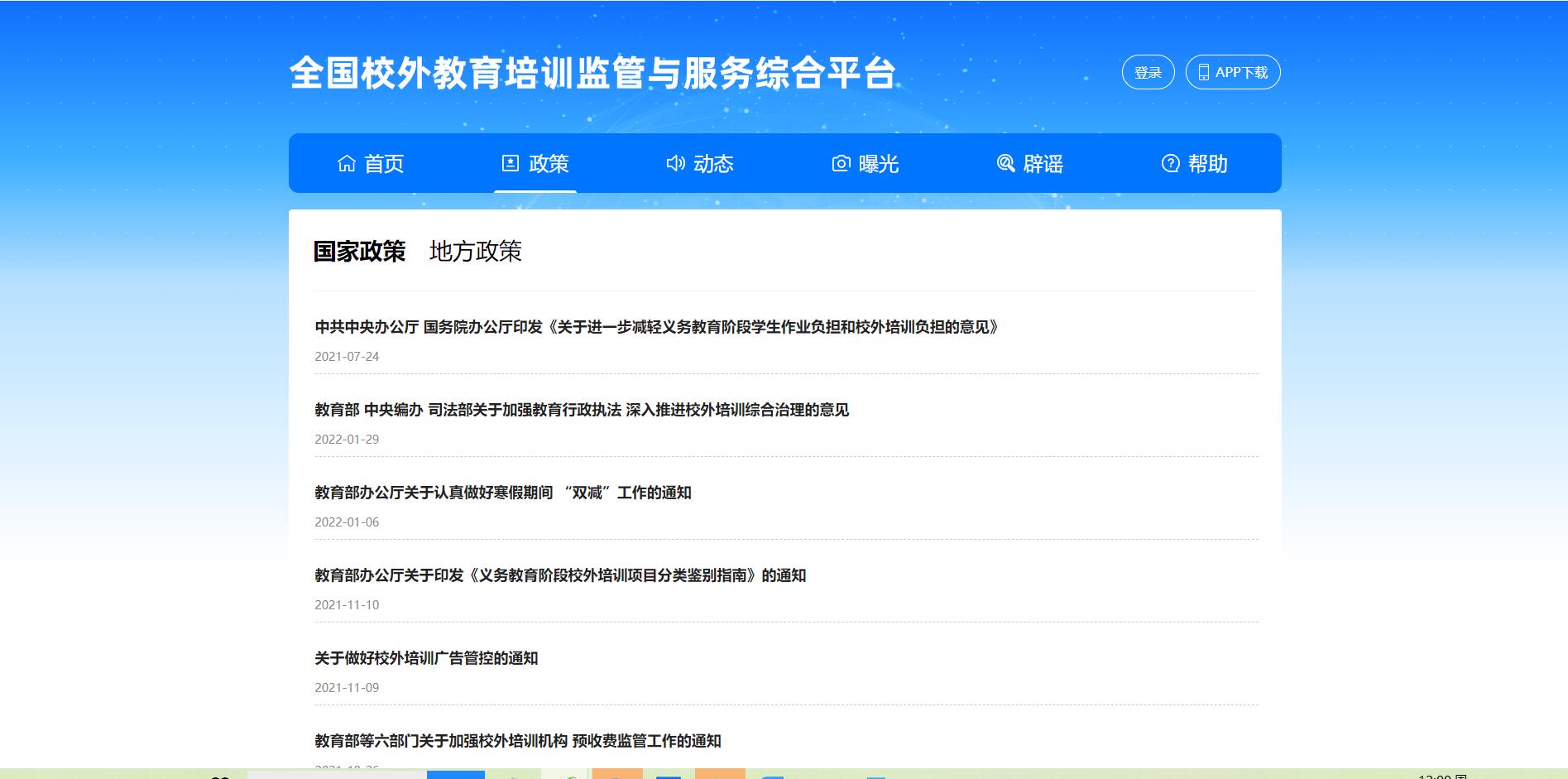1568x779 pixels.
Task: Click the policy document icon beside 政策
Action: click(511, 164)
